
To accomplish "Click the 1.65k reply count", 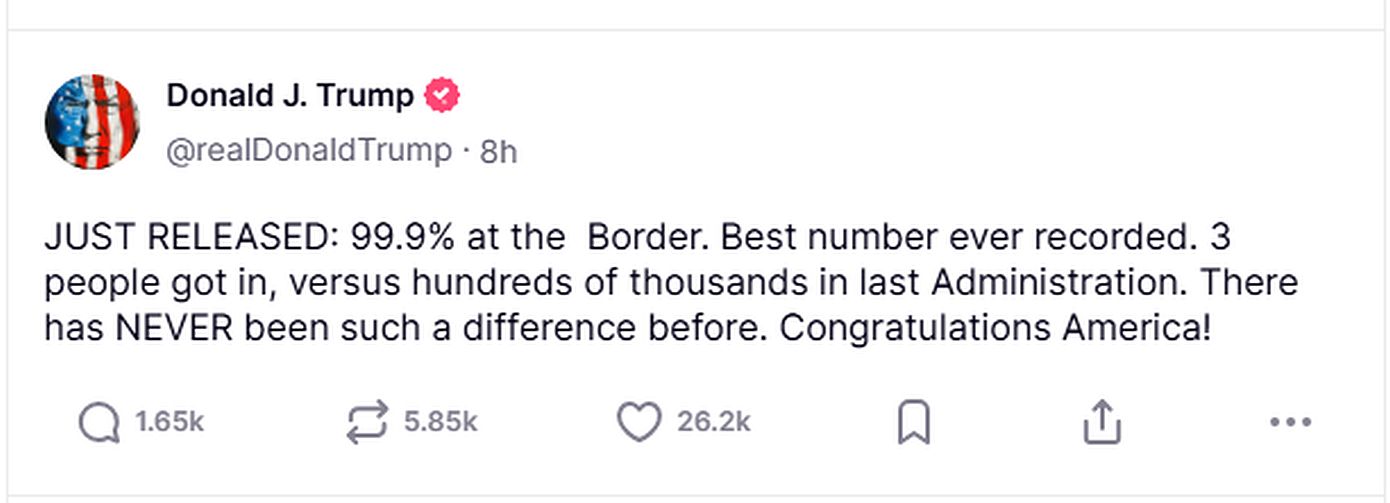I will coord(169,423).
